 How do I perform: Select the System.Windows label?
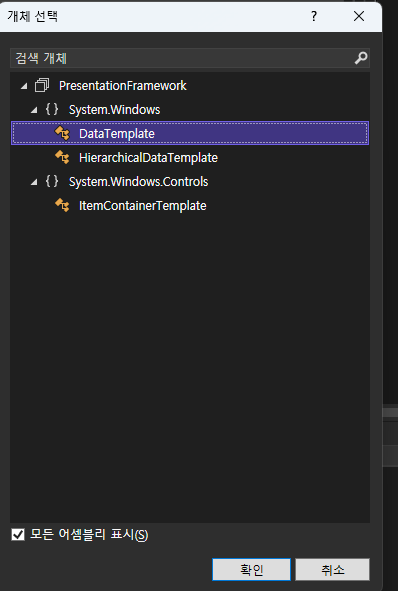(x=114, y=110)
